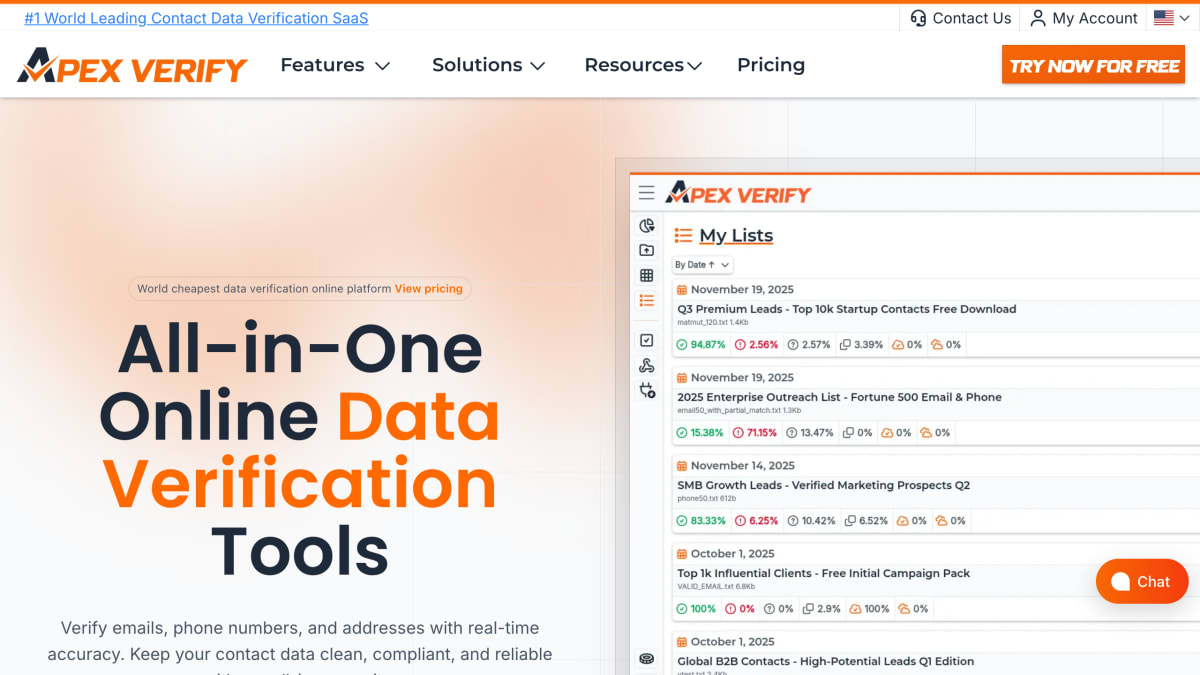The height and width of the screenshot is (675, 1200).
Task: Click calendar icon next to November 14, 2025
Action: point(682,466)
